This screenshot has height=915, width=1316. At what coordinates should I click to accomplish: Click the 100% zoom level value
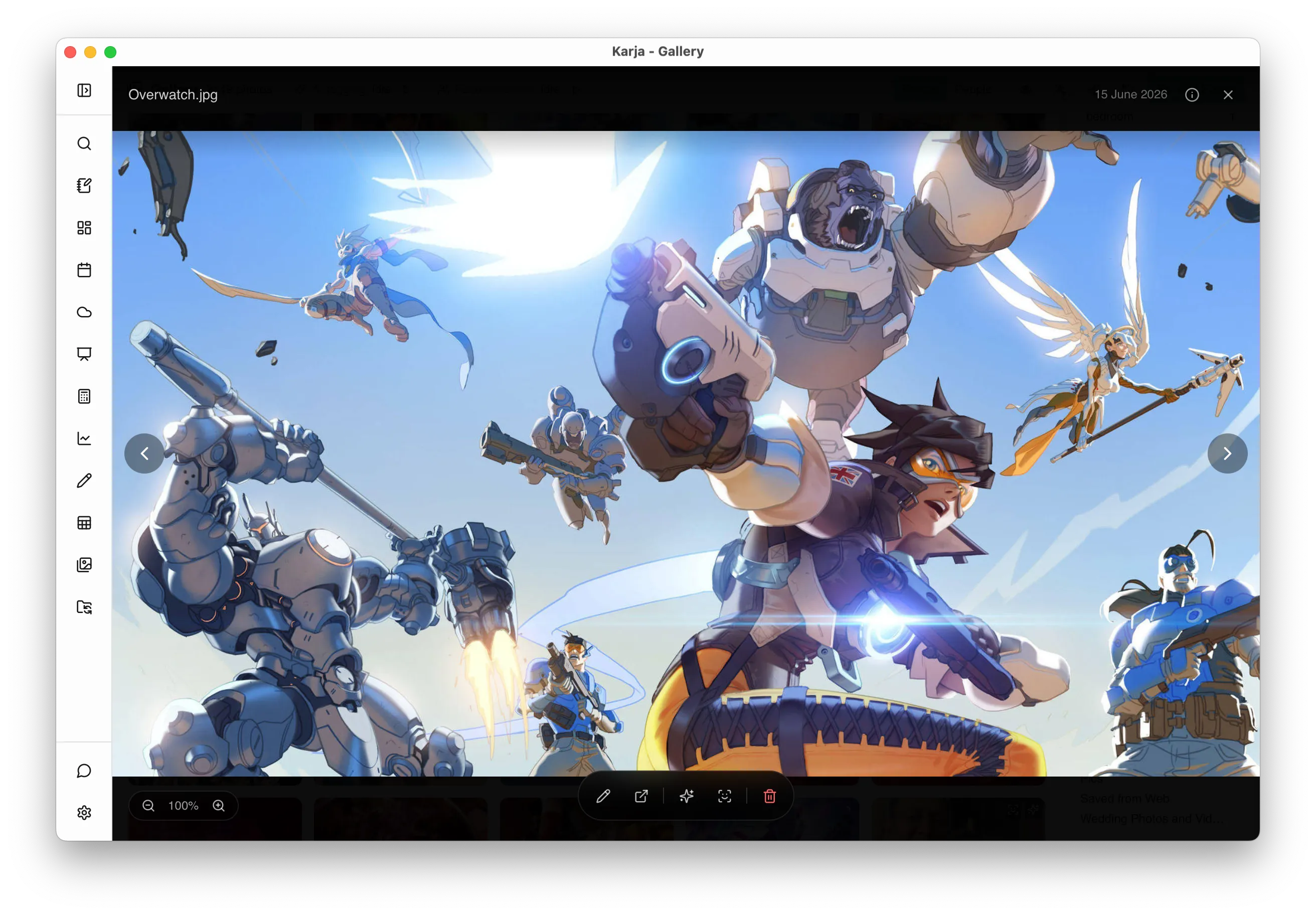(184, 806)
